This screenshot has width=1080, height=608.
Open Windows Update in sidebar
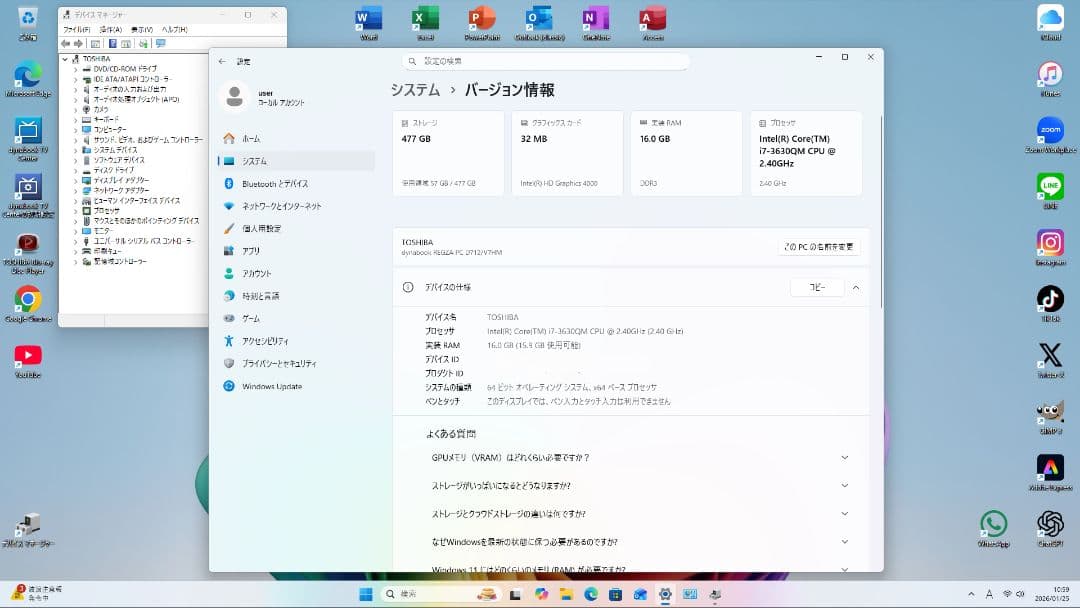[x=296, y=386]
